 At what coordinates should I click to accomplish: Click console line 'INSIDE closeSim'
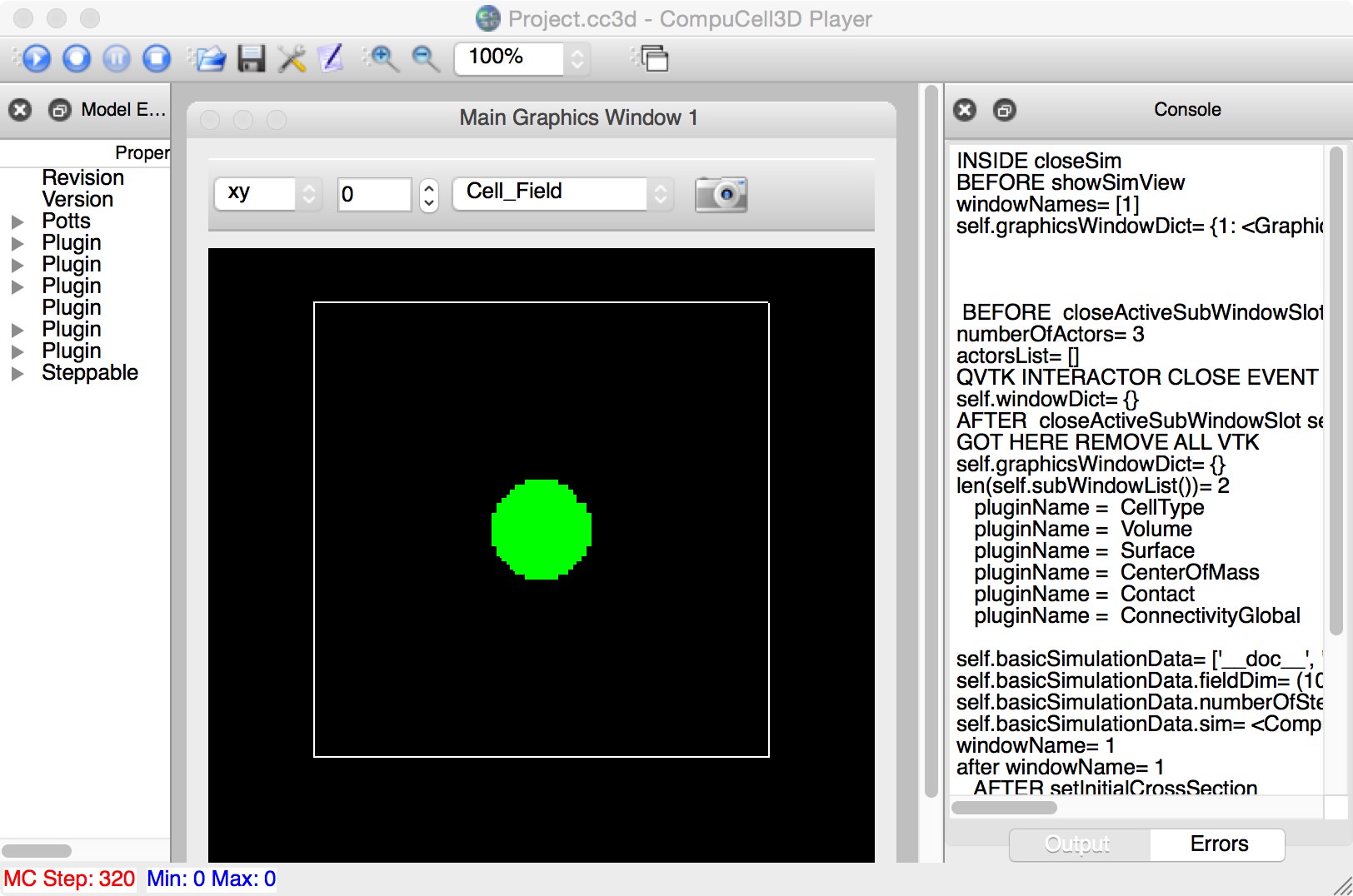coord(1039,161)
